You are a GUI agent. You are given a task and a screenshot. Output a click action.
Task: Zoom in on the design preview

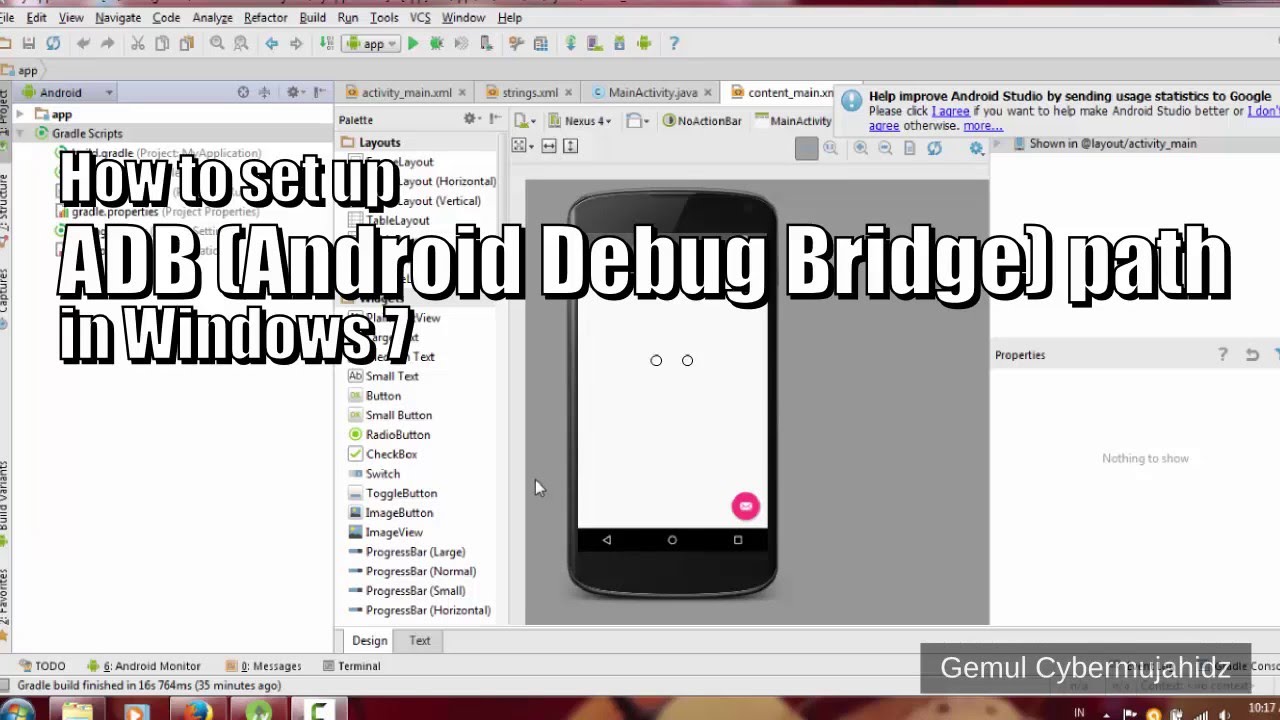pyautogui.click(x=860, y=148)
